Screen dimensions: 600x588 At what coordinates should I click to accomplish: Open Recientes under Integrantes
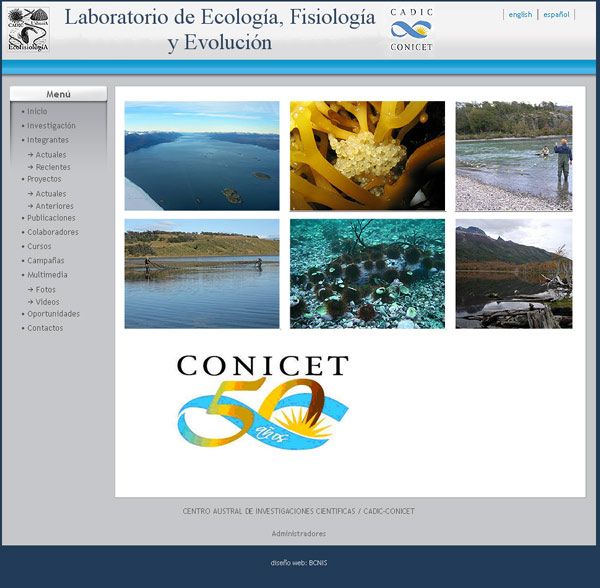click(x=53, y=167)
